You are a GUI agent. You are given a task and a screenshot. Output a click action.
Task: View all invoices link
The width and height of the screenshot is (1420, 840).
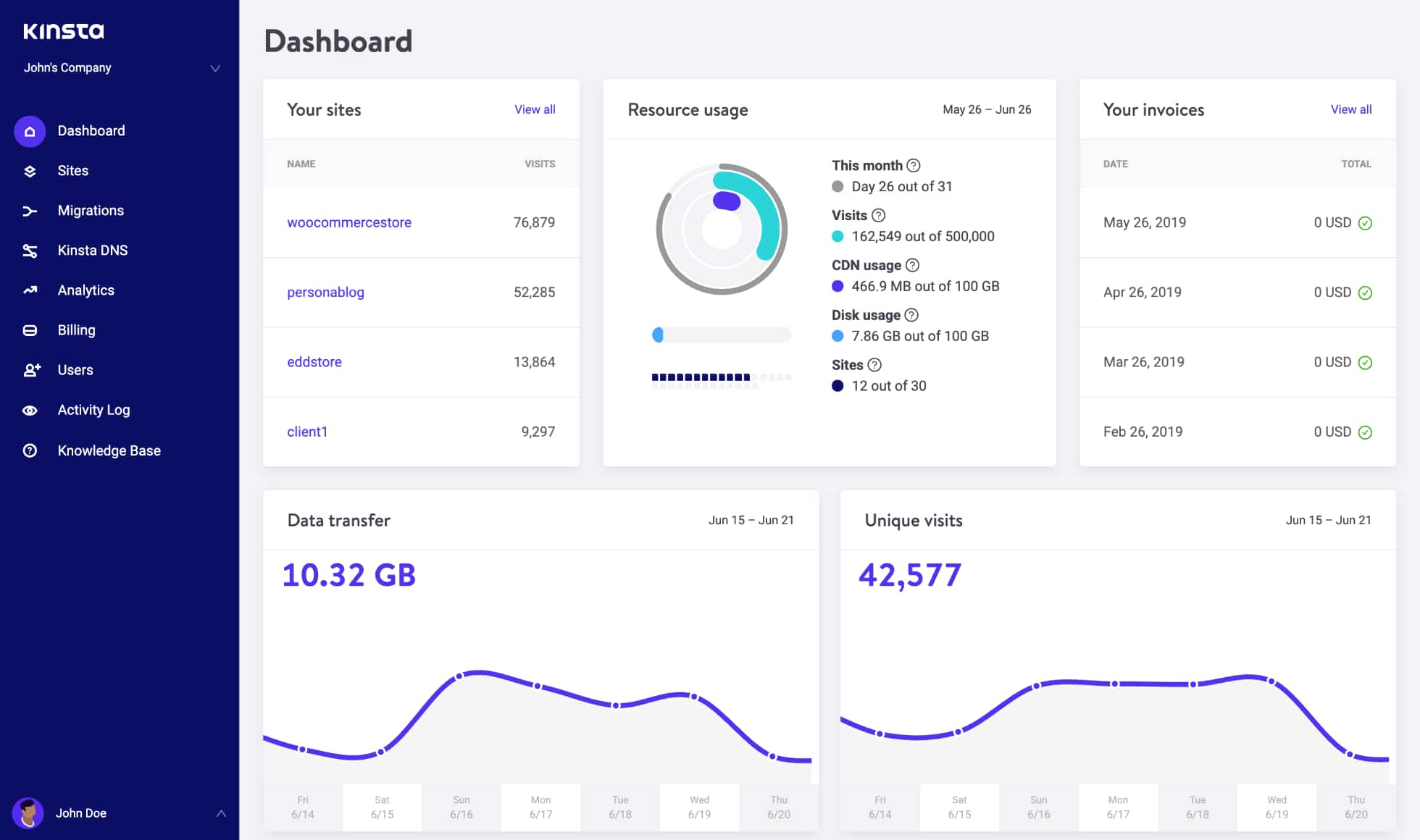click(x=1352, y=109)
